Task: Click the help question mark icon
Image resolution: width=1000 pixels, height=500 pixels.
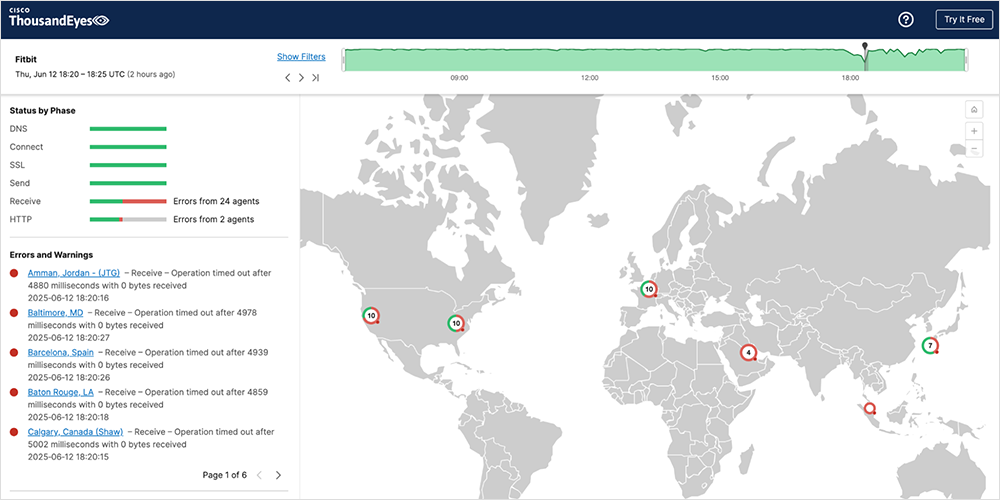Action: tap(906, 20)
